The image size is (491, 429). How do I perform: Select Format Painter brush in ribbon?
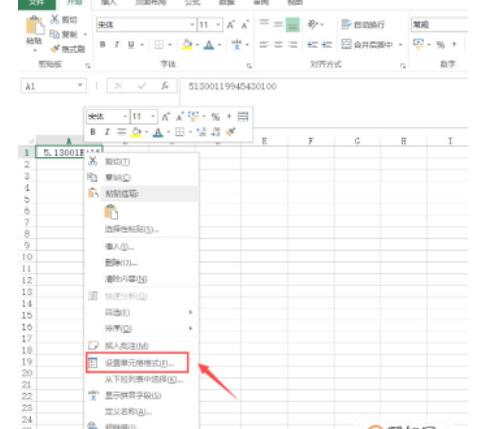pos(55,49)
